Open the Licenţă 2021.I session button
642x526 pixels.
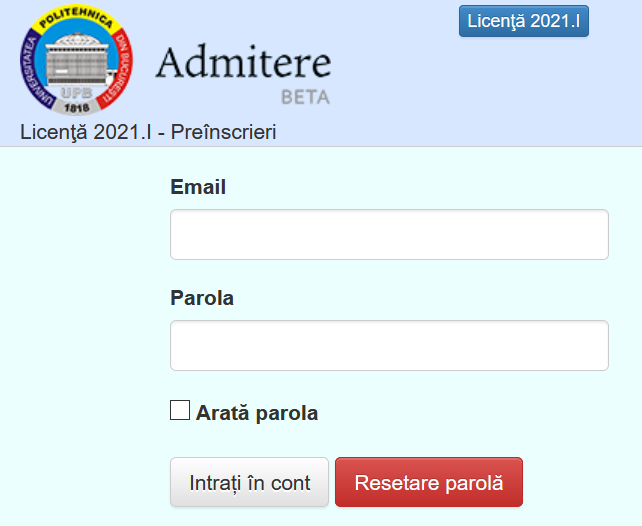(x=523, y=21)
